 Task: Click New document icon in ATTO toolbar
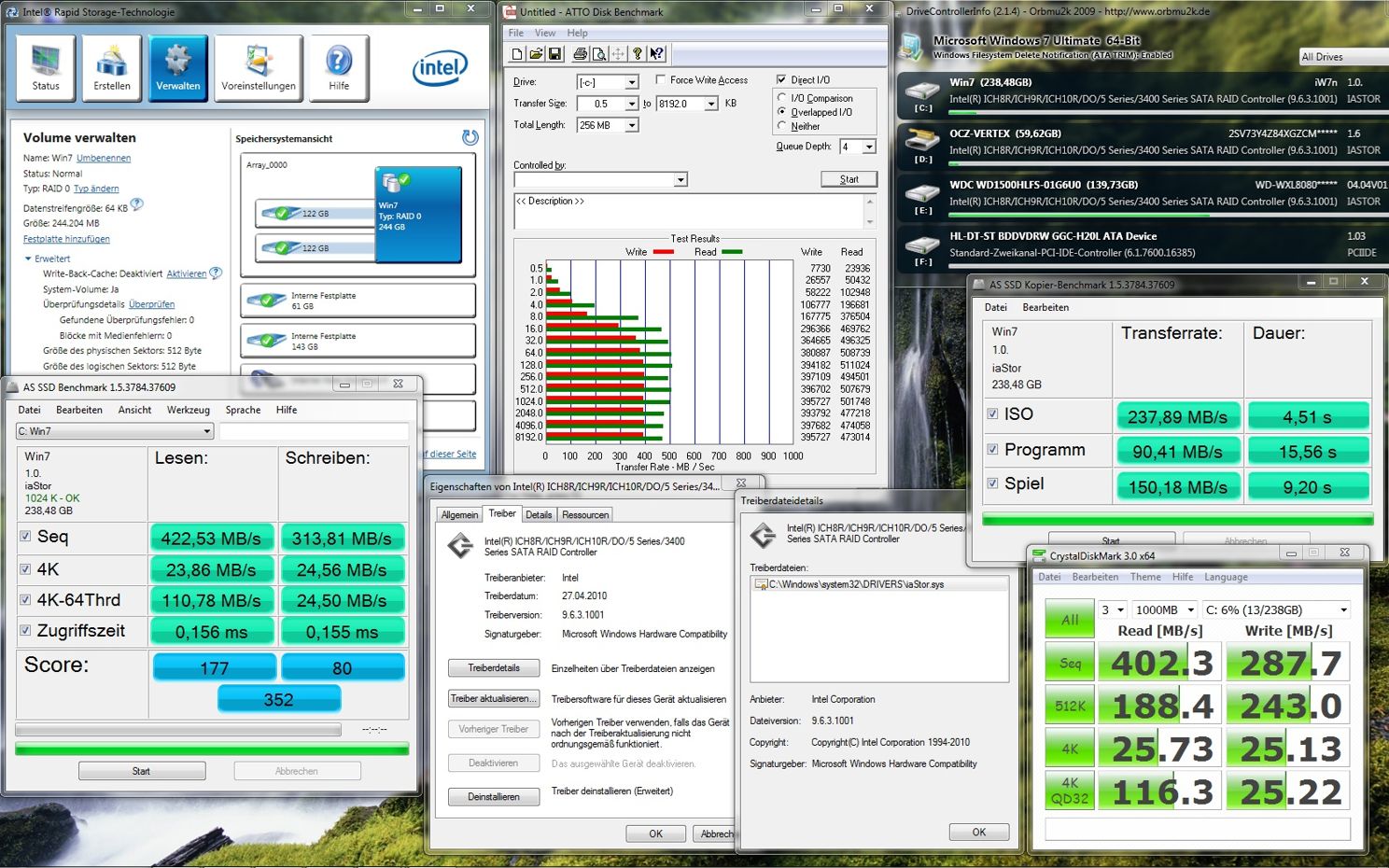[518, 54]
